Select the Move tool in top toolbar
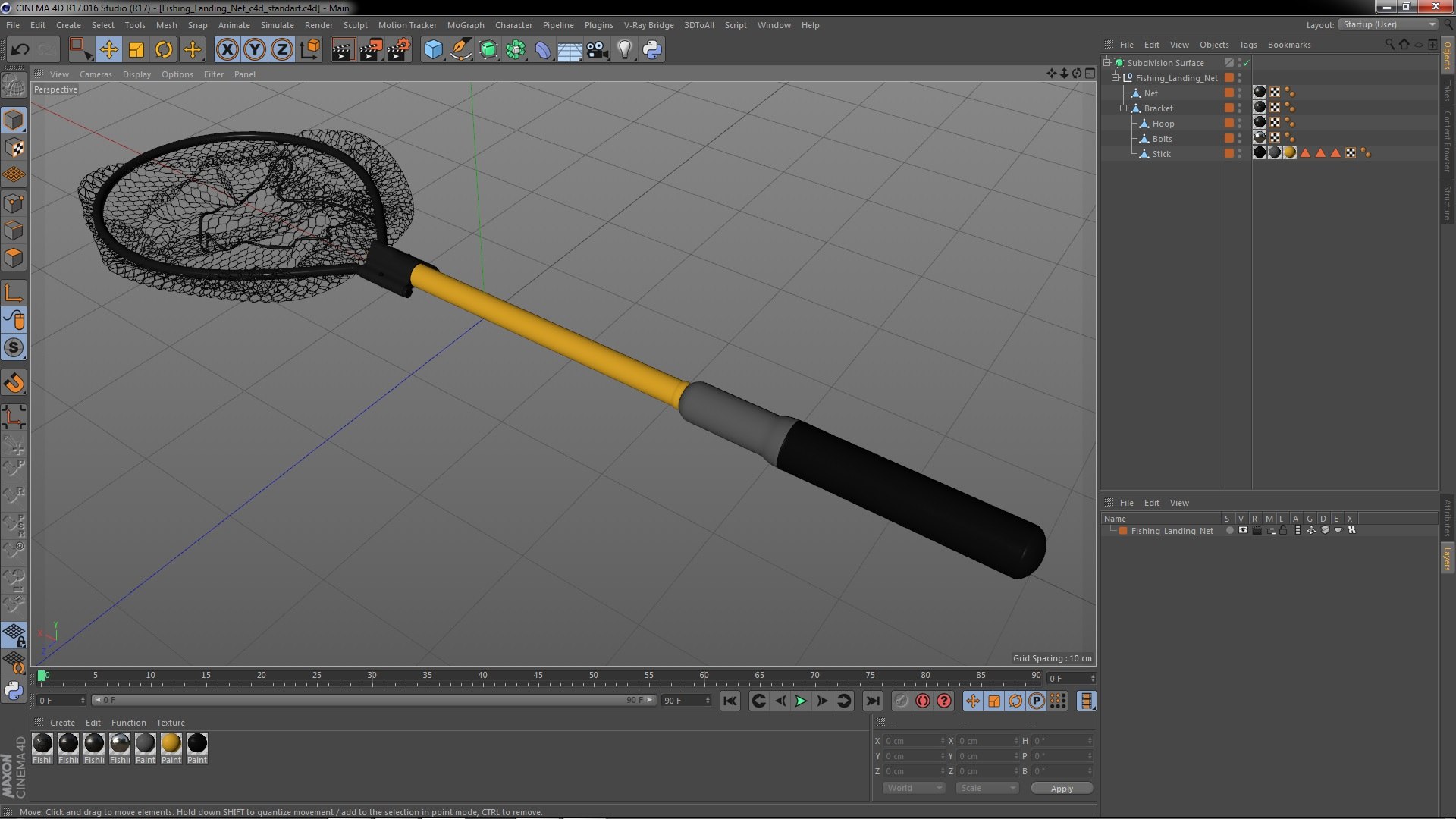 pos(108,50)
